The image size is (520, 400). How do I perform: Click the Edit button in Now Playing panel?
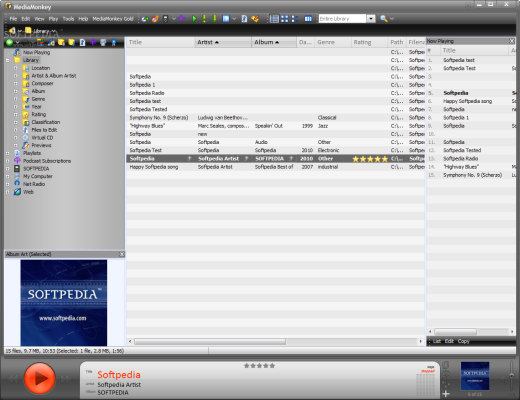tap(449, 341)
